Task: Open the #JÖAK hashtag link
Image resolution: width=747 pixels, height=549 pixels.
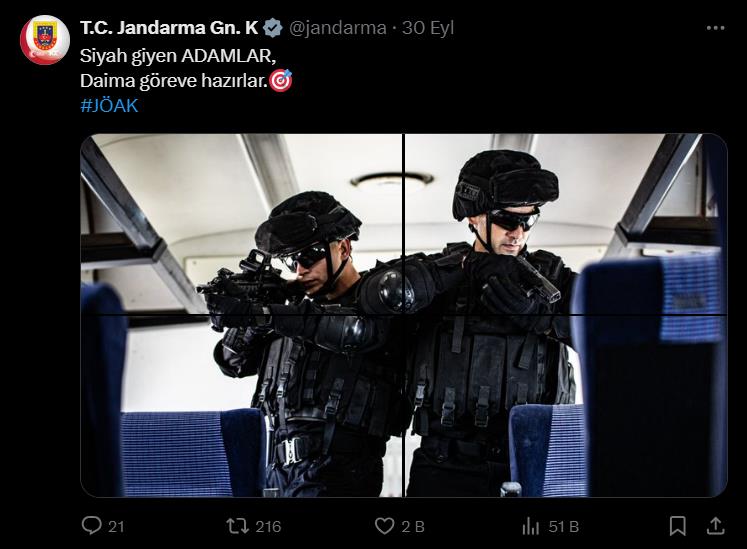Action: point(109,105)
